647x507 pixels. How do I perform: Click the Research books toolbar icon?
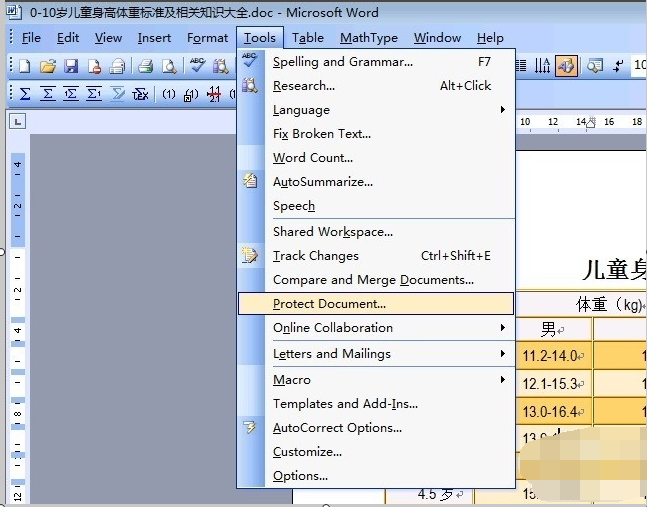(220, 66)
